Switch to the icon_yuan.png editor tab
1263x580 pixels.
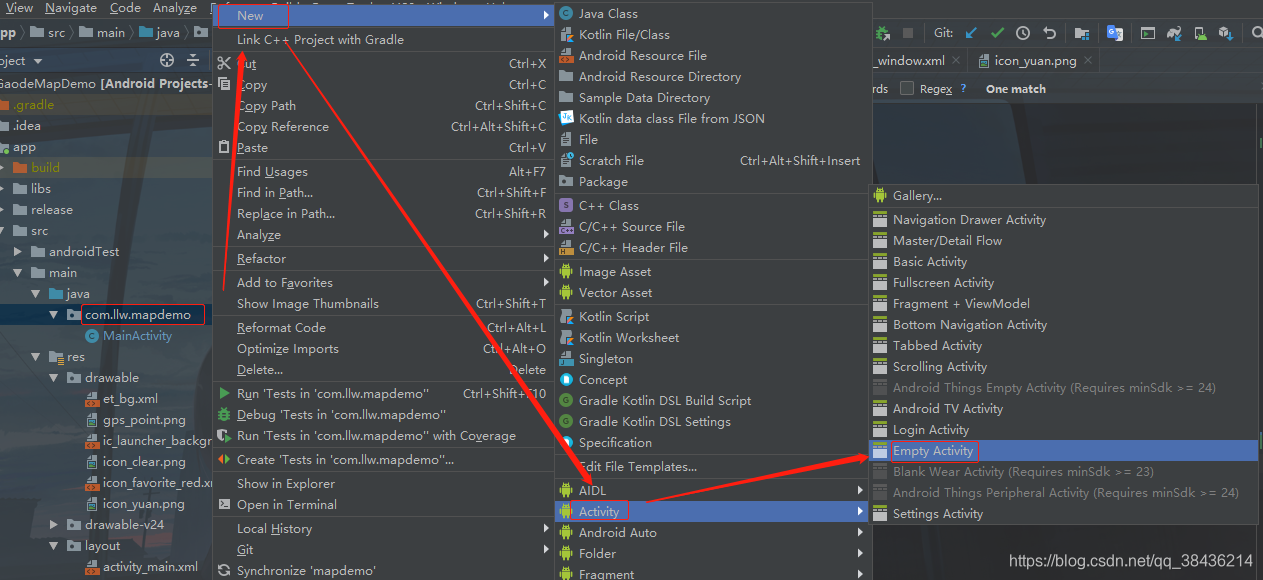point(1035,61)
